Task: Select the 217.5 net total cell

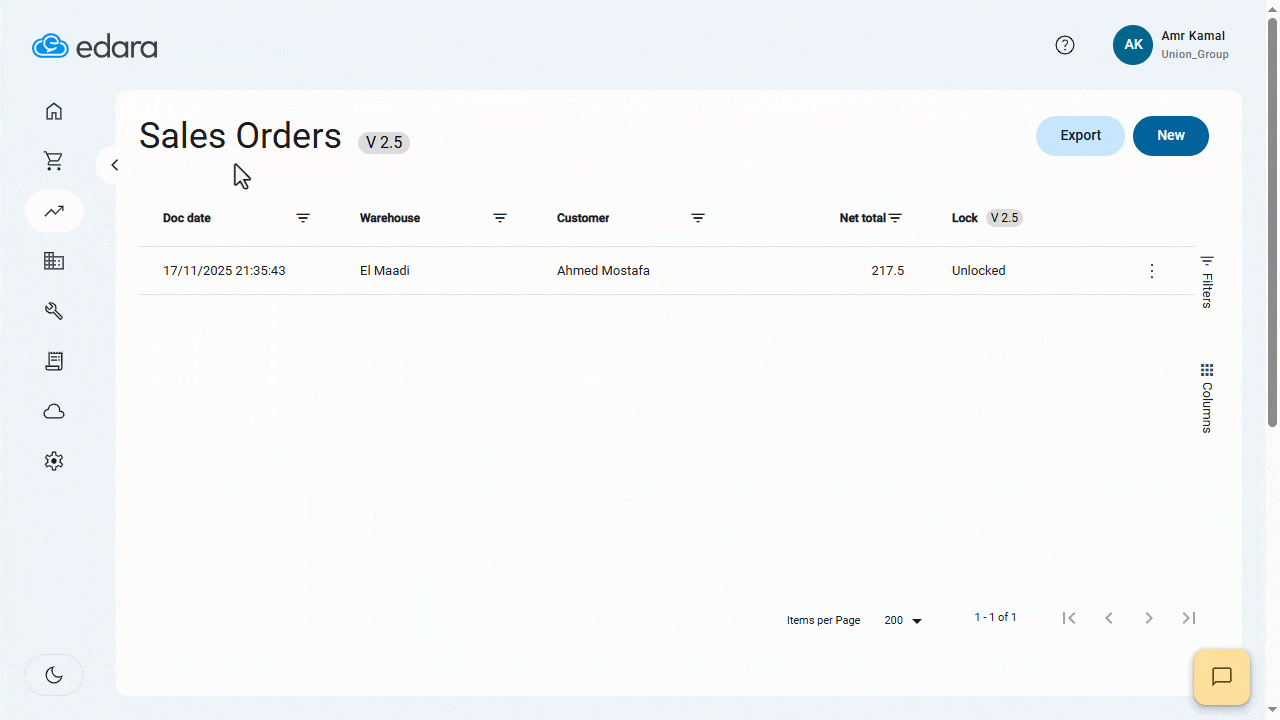Action: pos(887,271)
